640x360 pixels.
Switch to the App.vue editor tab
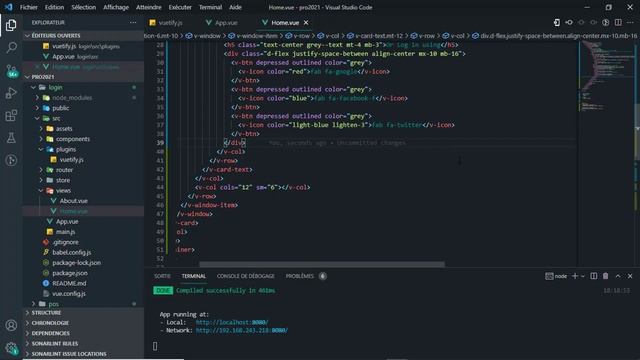(222, 23)
